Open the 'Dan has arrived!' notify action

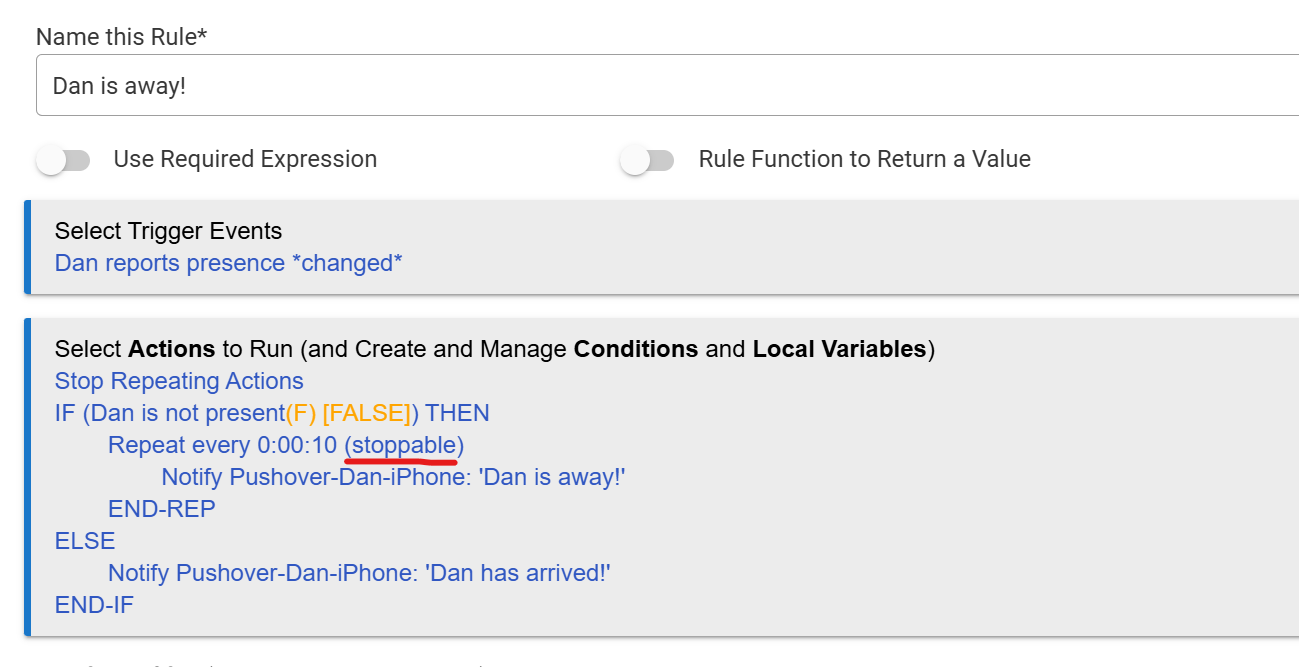point(359,573)
